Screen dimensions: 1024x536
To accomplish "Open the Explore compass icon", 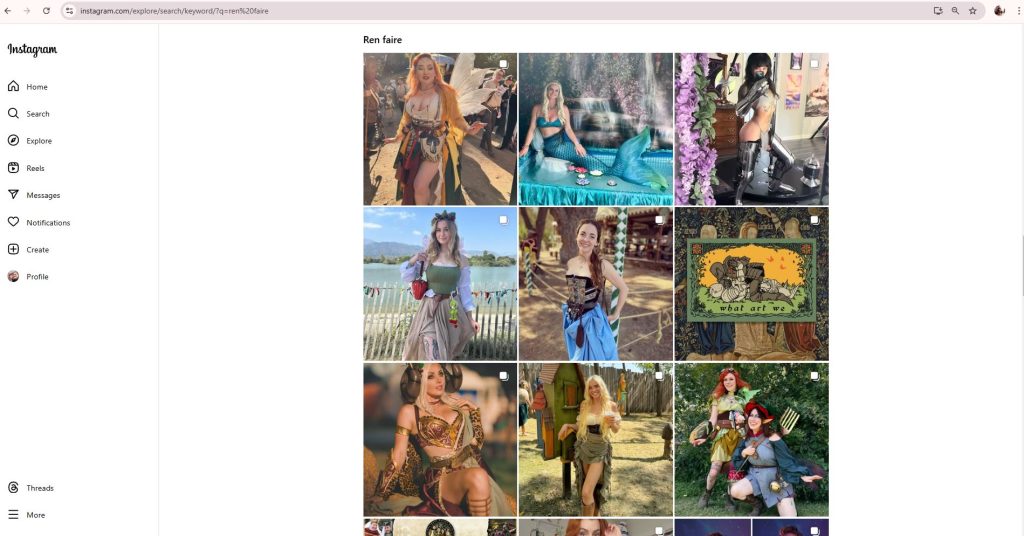I will 14,141.
